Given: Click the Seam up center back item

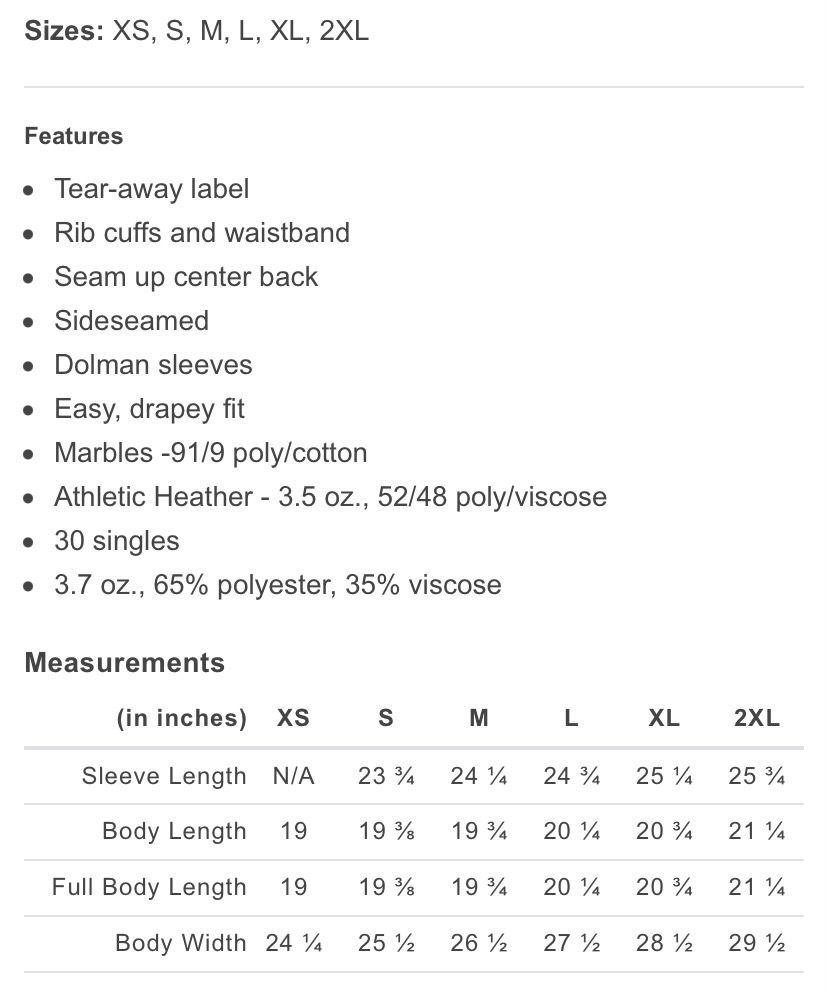Looking at the screenshot, I should pos(186,277).
